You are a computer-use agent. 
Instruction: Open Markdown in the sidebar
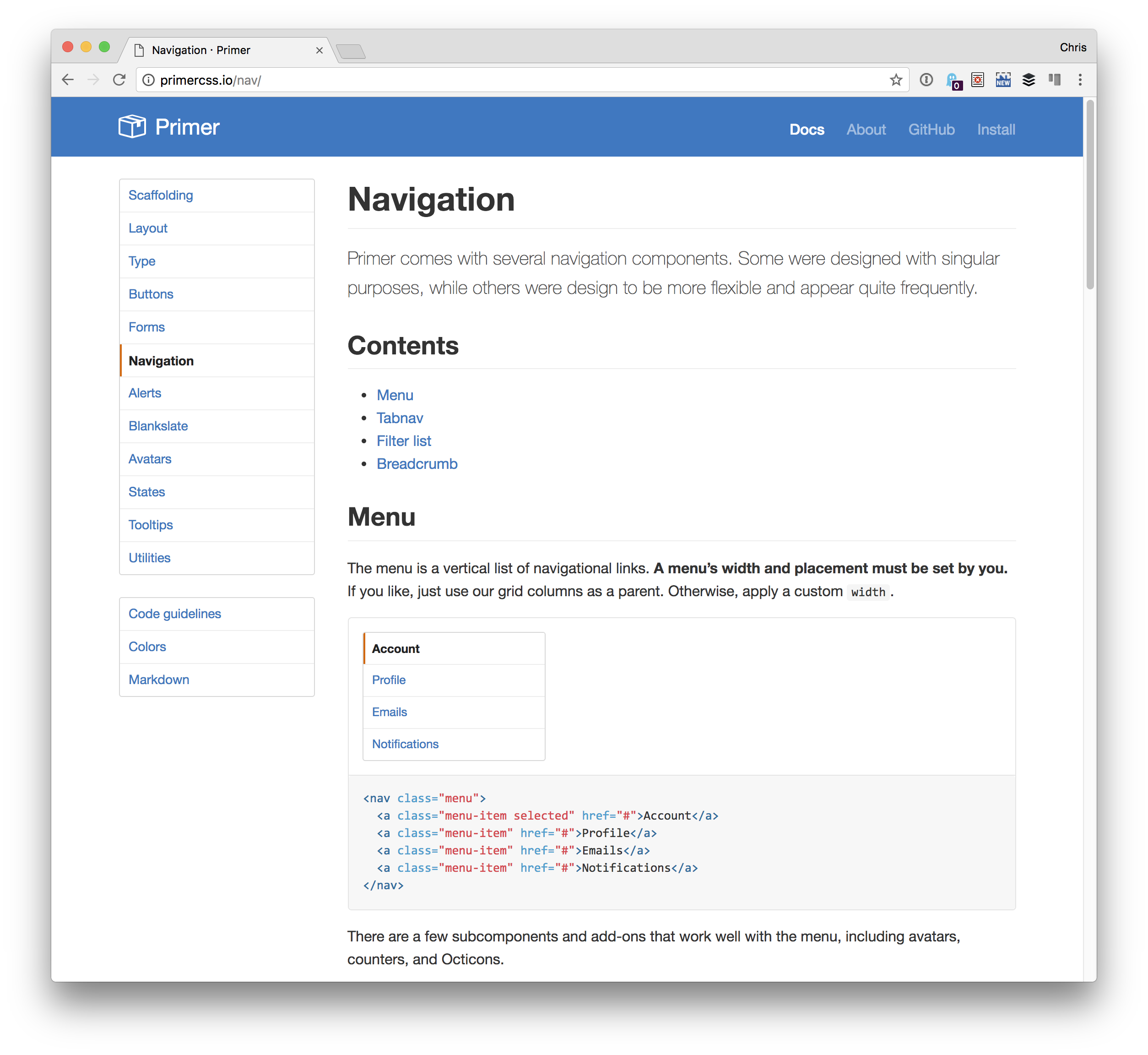coord(217,680)
